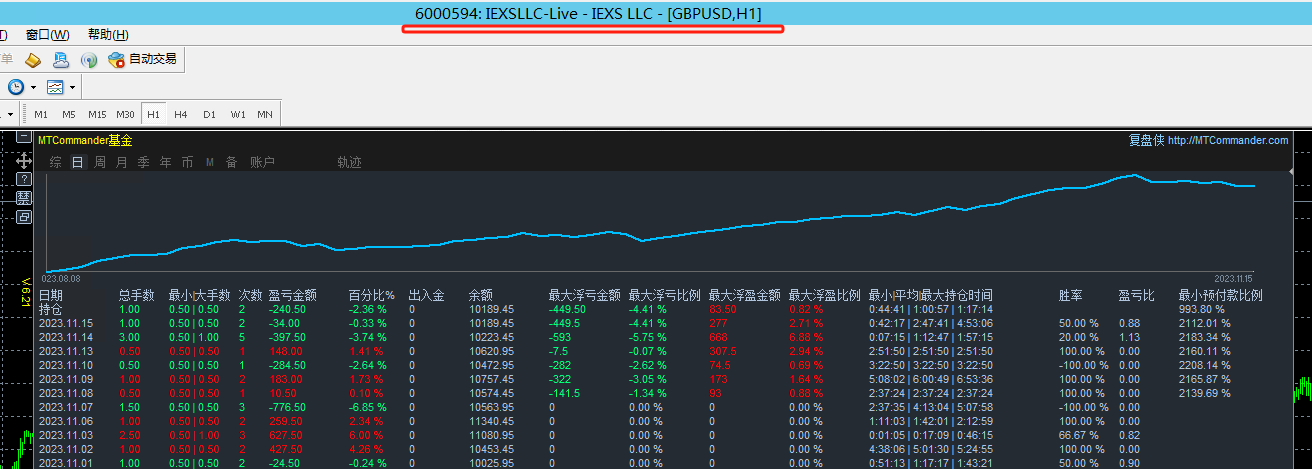This screenshot has height=469, width=1312.
Task: Select the 日 daily tab
Action: pyautogui.click(x=77, y=162)
